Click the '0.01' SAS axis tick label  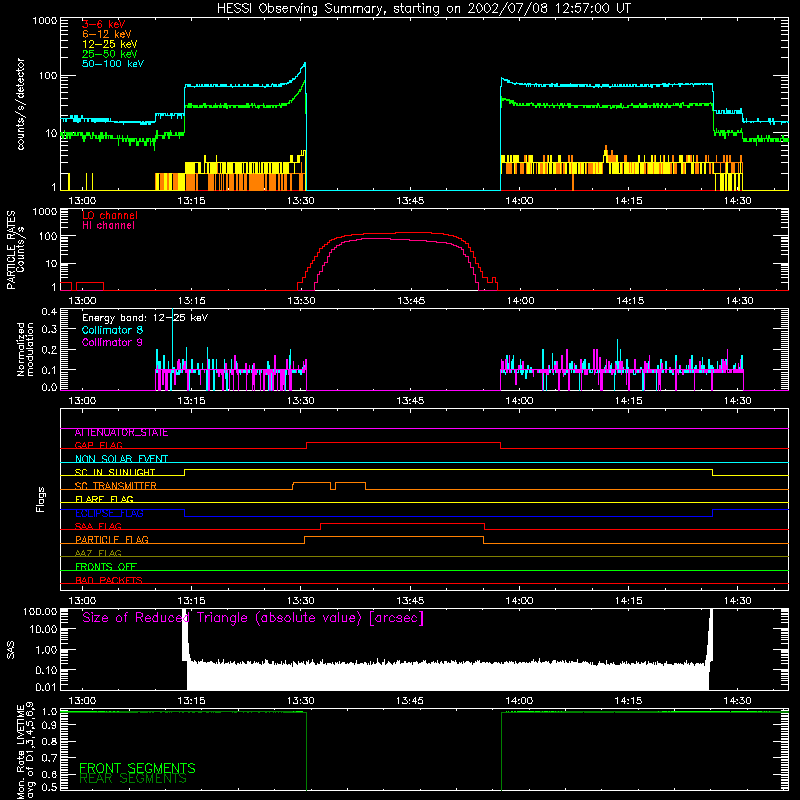tap(46, 687)
